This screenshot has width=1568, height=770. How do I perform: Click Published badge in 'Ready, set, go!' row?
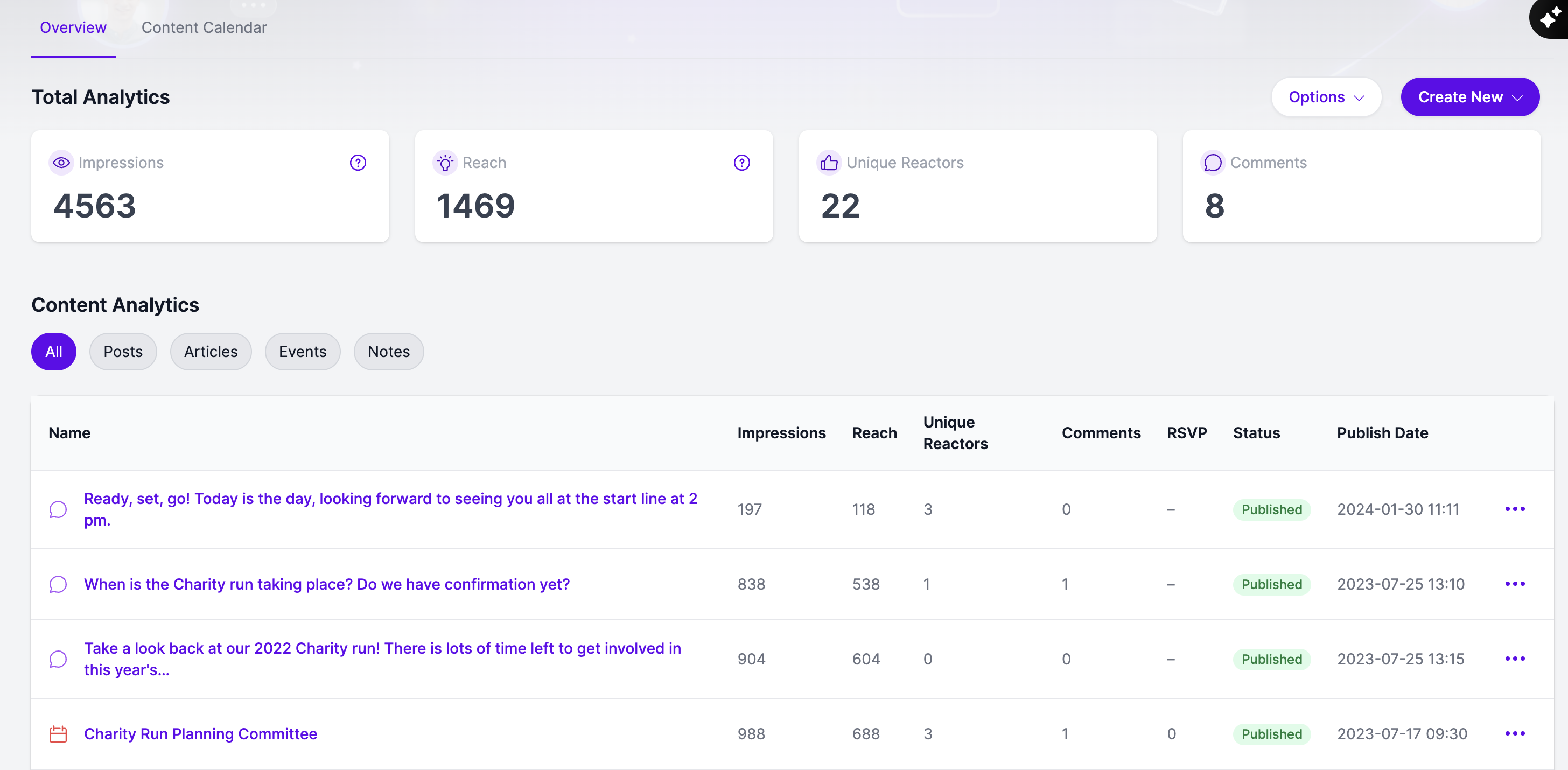(x=1271, y=509)
